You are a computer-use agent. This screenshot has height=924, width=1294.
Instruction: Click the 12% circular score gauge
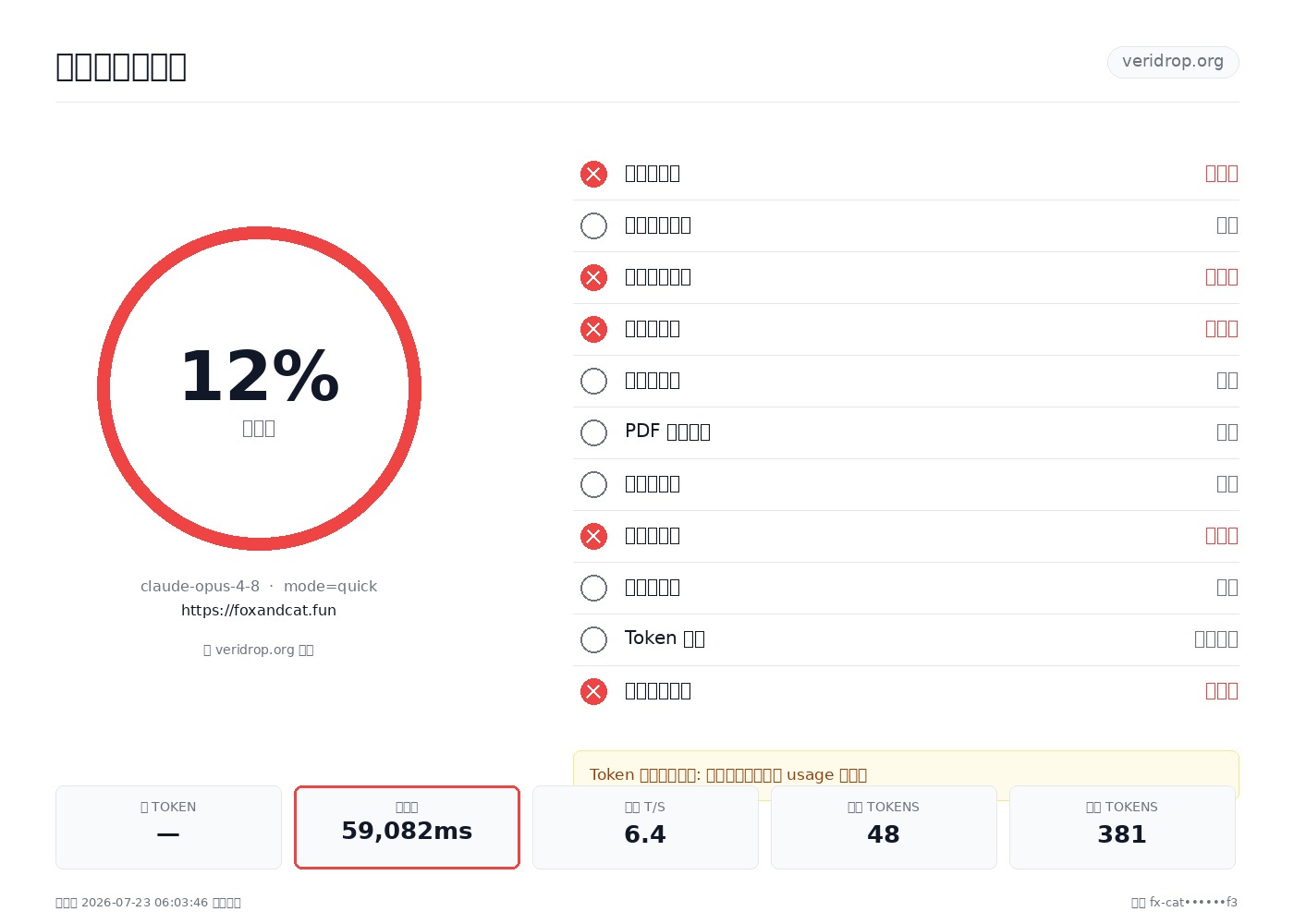259,388
